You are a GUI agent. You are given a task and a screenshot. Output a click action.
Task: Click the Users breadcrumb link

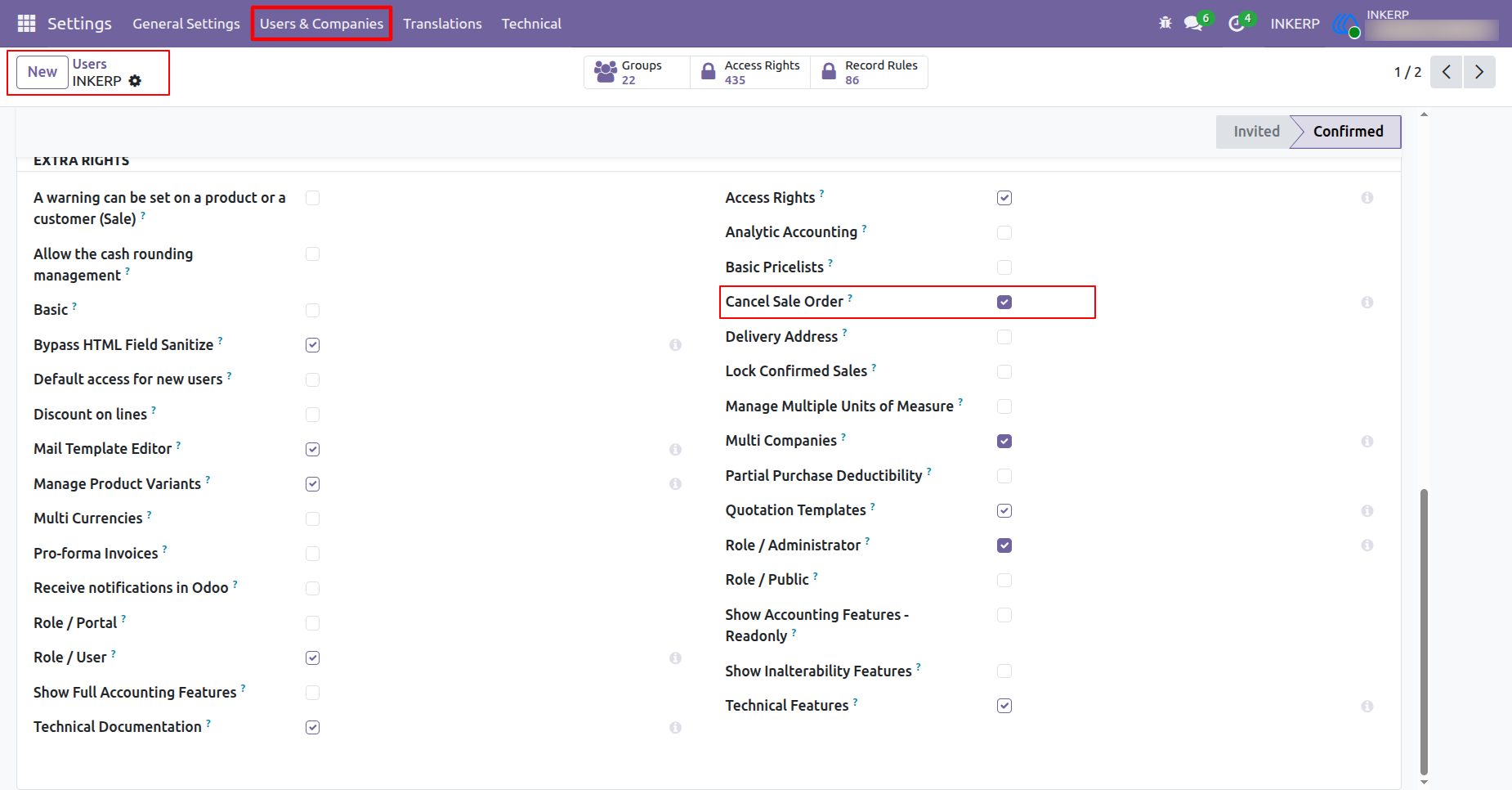coord(89,64)
